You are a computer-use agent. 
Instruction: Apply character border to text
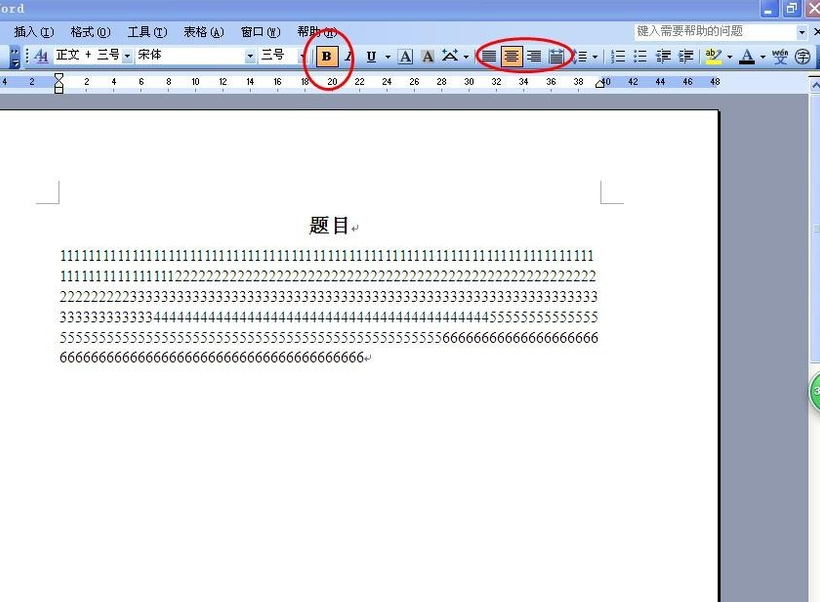[405, 57]
